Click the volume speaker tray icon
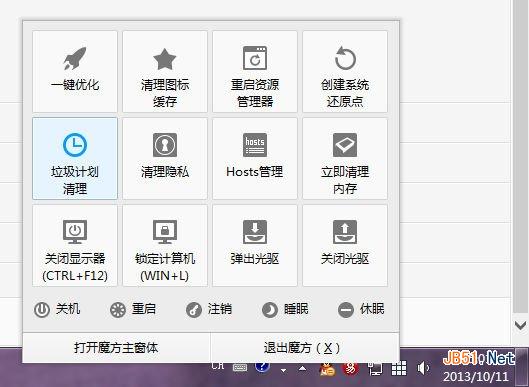The image size is (529, 387). pos(423,368)
